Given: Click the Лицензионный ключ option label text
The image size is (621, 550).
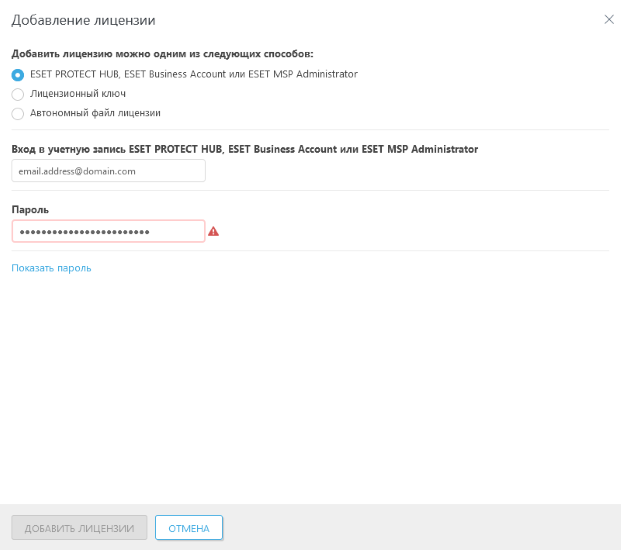Looking at the screenshot, I should (x=77, y=94).
